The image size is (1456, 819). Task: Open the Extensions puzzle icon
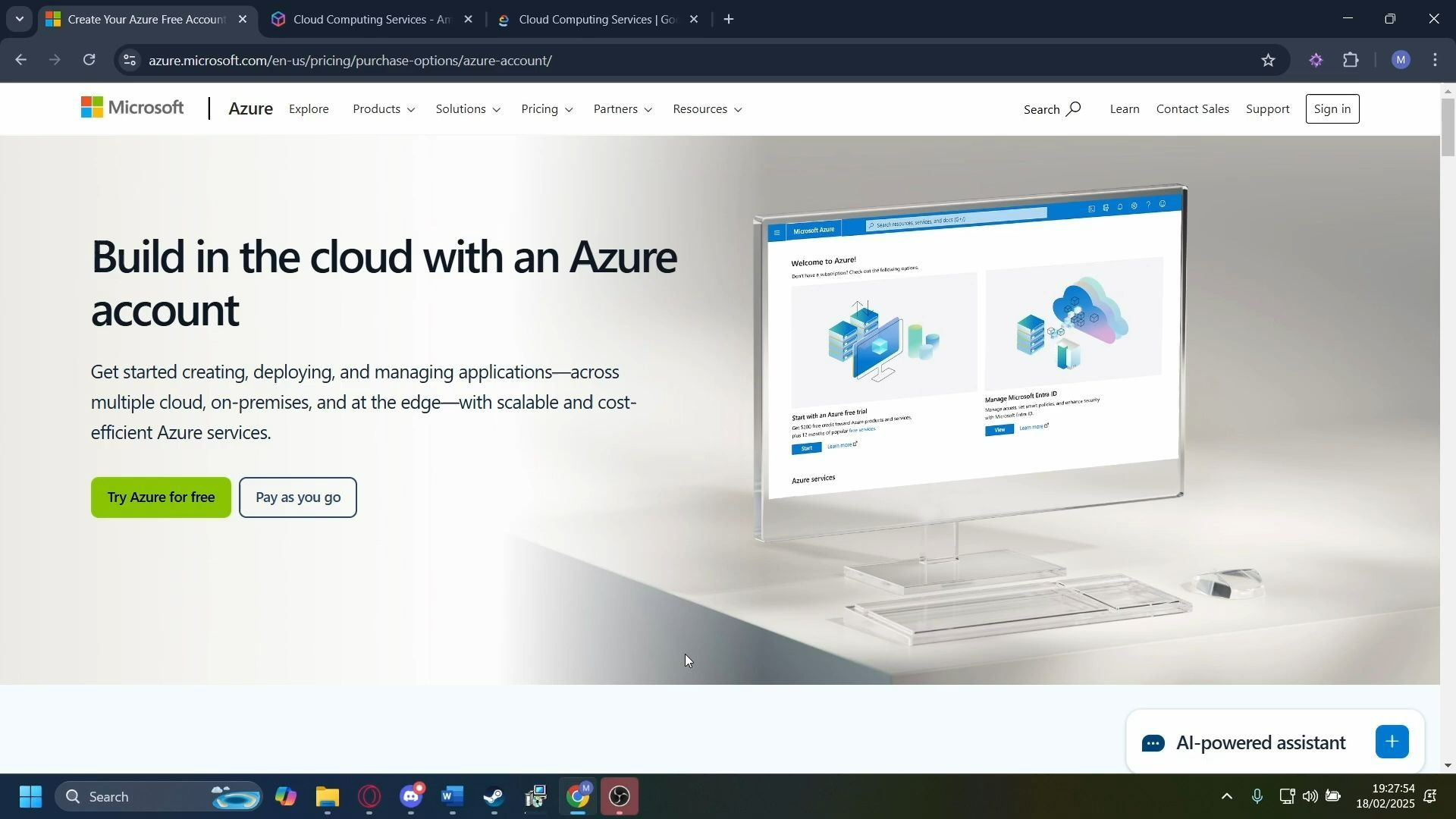(1351, 60)
